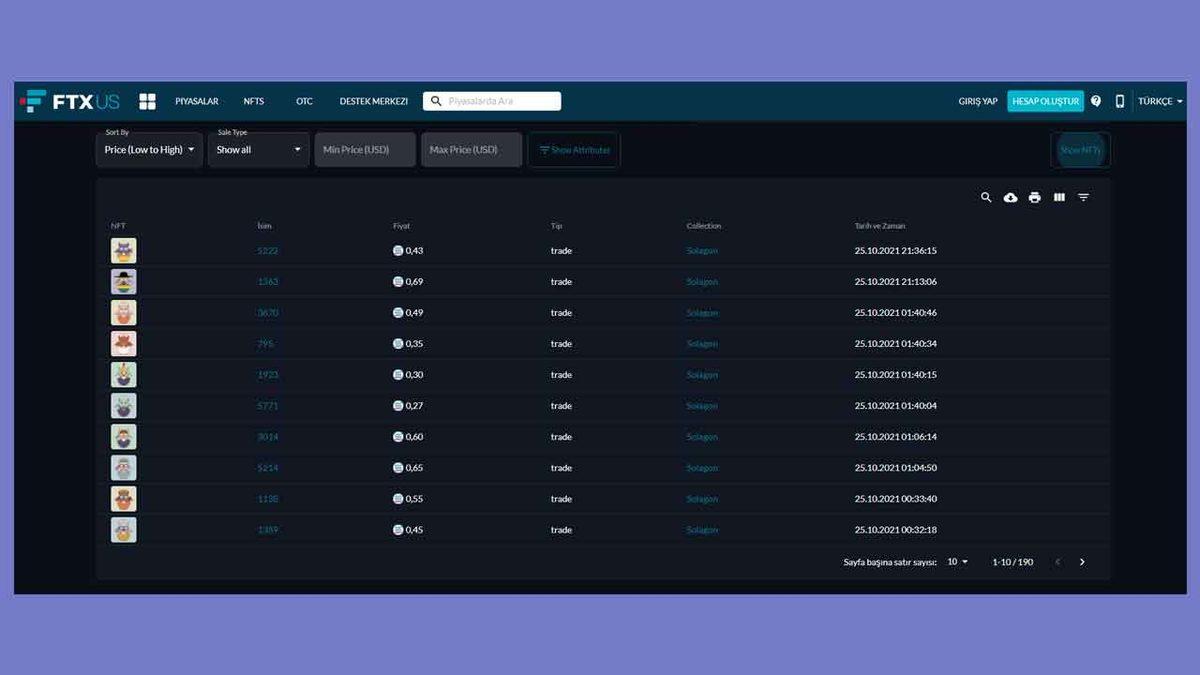This screenshot has width=1200, height=675.
Task: Click the table search magnifier icon
Action: click(986, 198)
